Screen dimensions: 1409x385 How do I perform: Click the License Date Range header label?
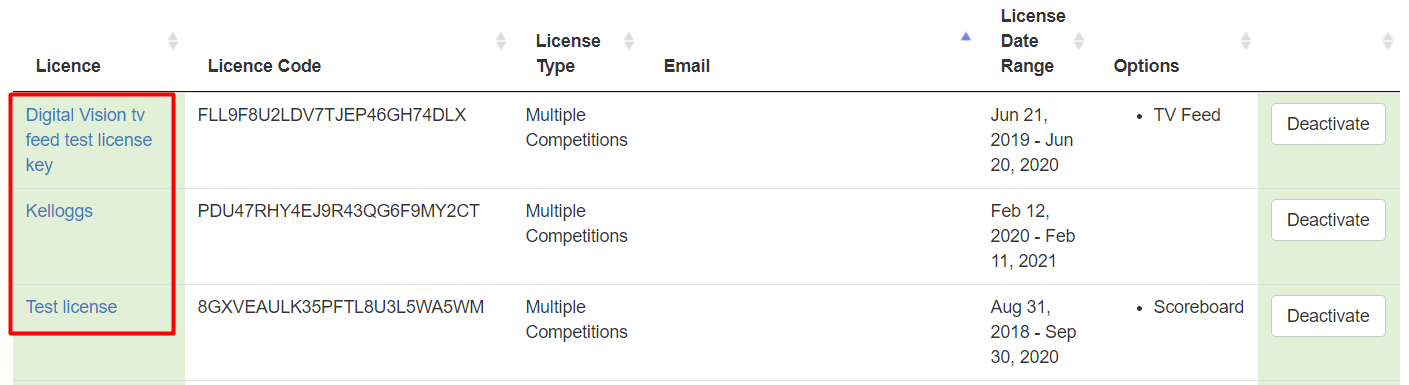(x=1033, y=41)
